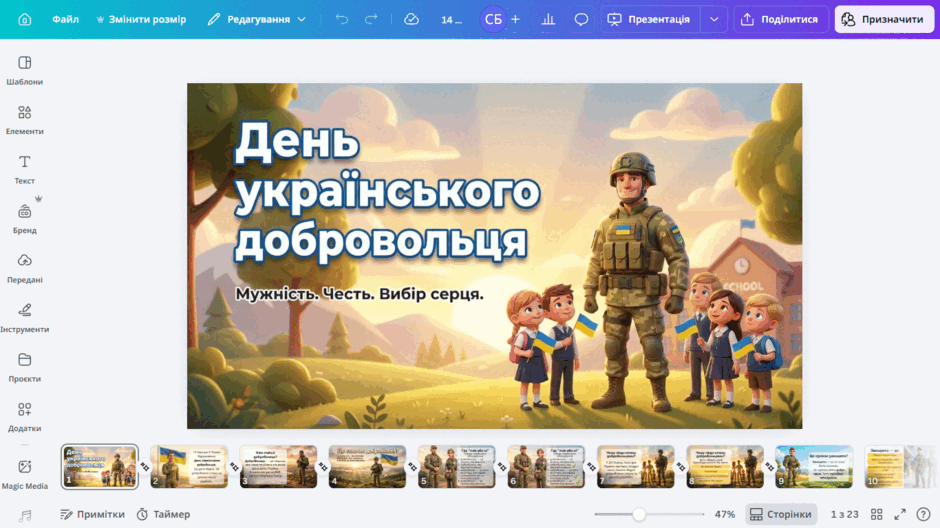Image resolution: width=940 pixels, height=528 pixels.
Task: Open the СБ profile avatar
Action: [x=493, y=19]
